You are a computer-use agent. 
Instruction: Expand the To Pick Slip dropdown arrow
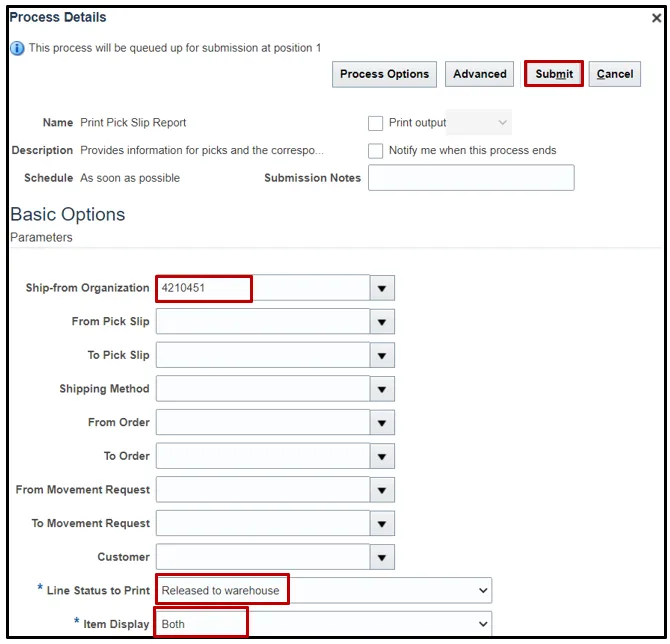pos(382,356)
